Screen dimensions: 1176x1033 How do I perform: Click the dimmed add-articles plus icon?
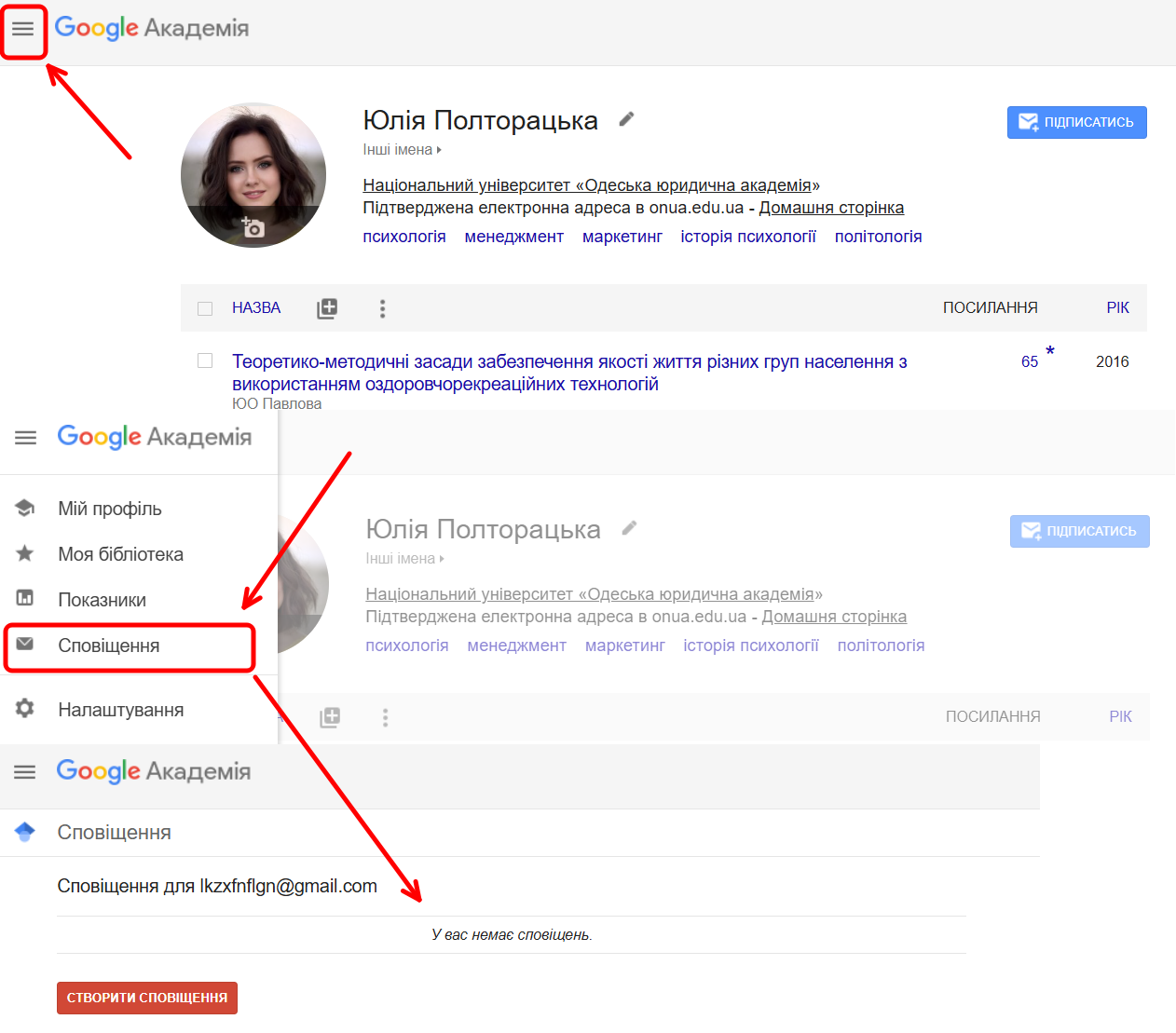click(x=330, y=717)
